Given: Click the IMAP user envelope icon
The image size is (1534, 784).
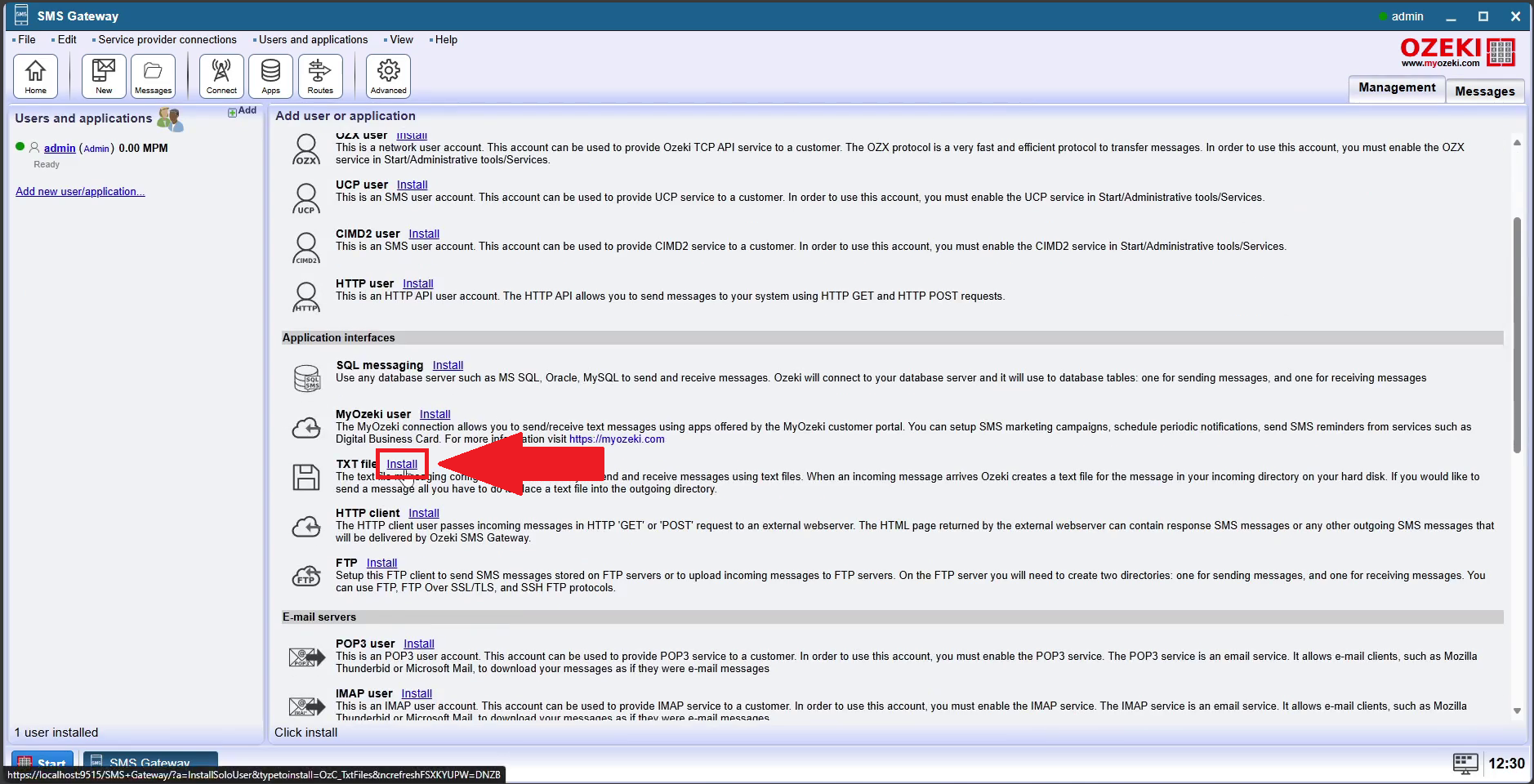Looking at the screenshot, I should tap(307, 706).
